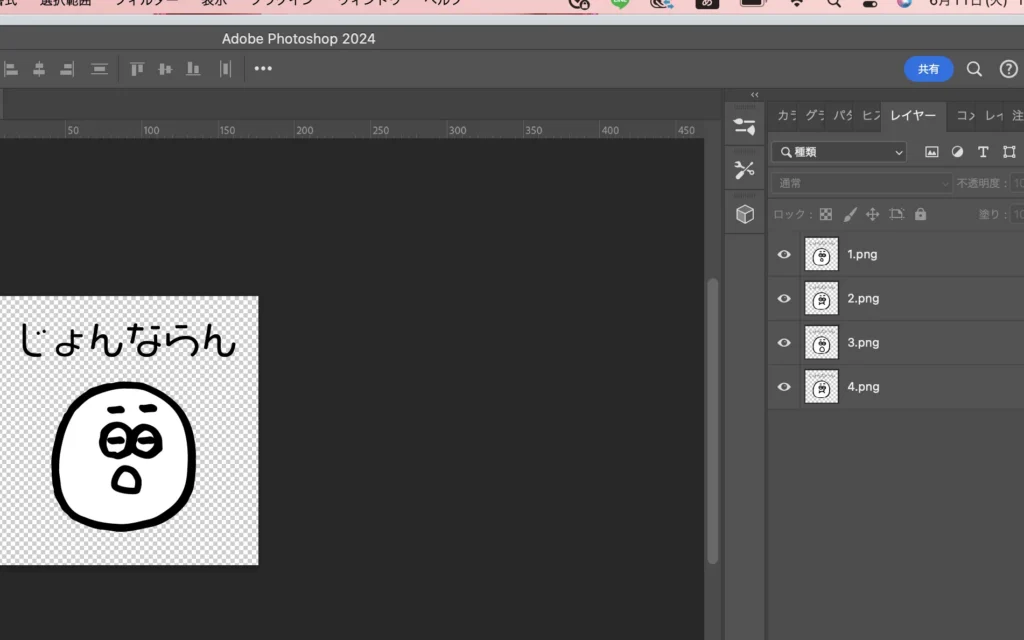Open the three-dots more align options
The height and width of the screenshot is (640, 1024).
[x=263, y=69]
